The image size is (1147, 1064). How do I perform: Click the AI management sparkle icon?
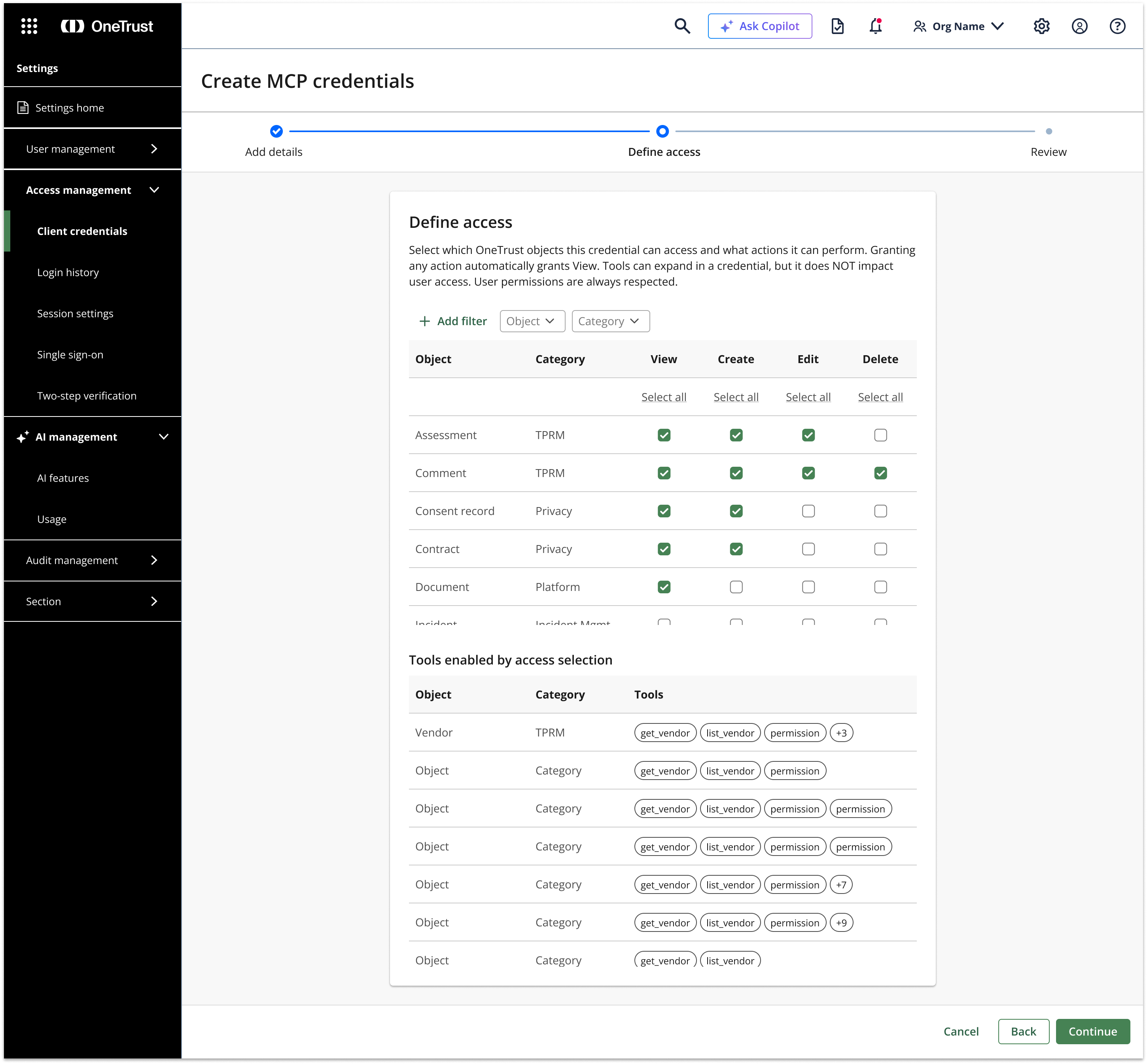[23, 437]
